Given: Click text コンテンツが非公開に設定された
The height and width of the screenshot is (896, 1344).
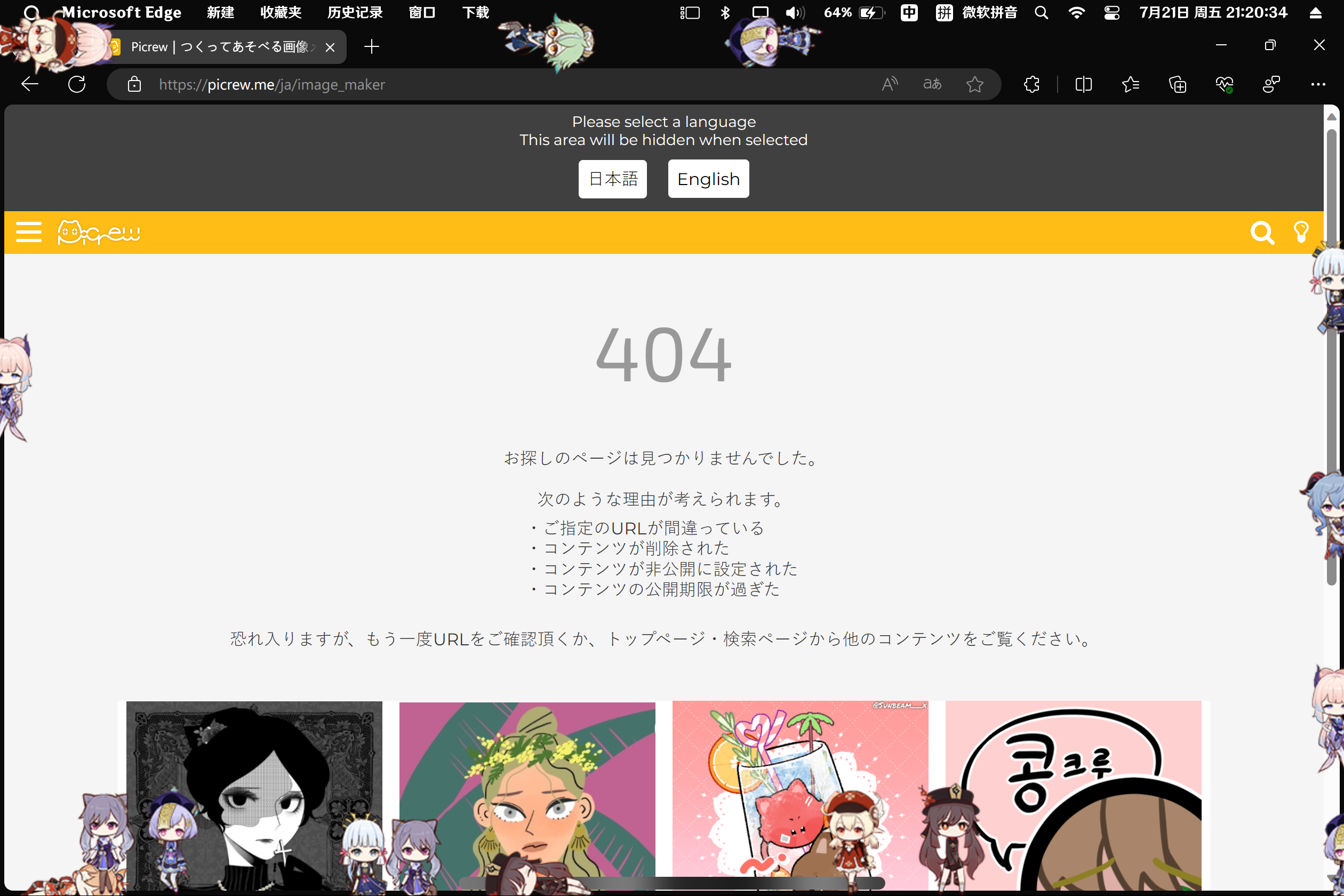Looking at the screenshot, I should coord(670,569).
